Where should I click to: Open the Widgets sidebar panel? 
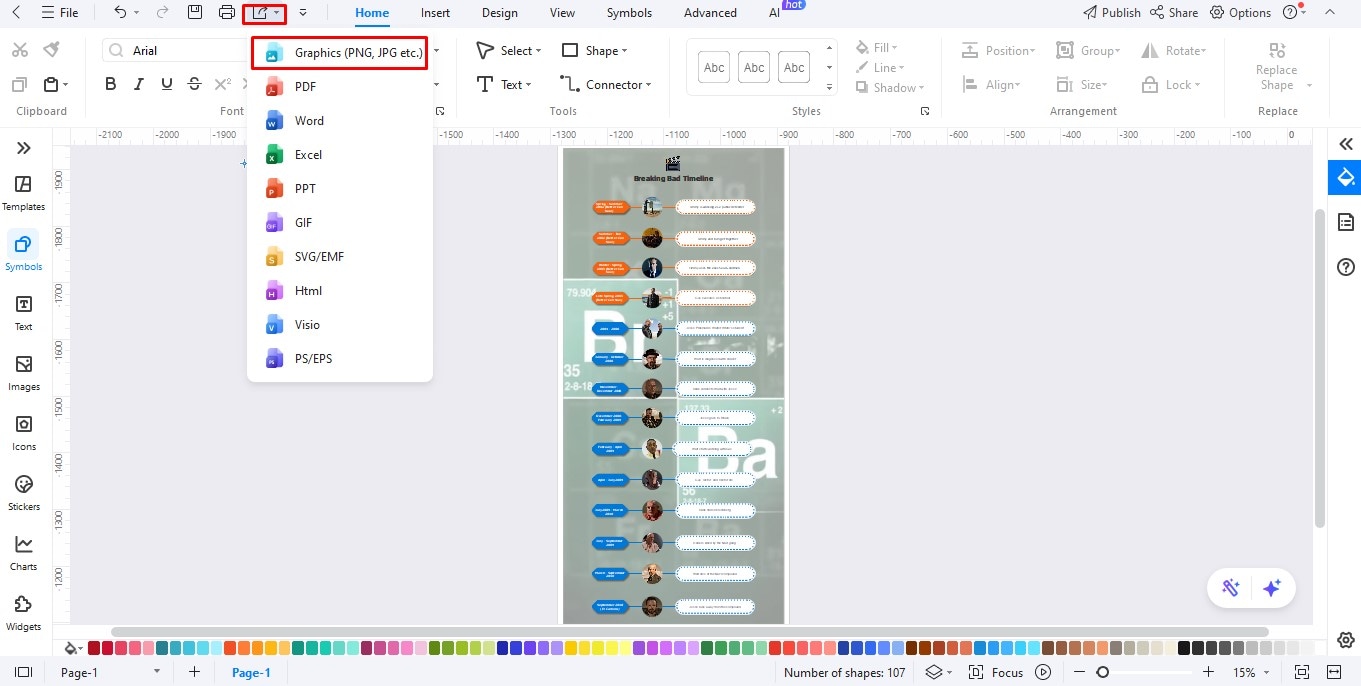[24, 613]
